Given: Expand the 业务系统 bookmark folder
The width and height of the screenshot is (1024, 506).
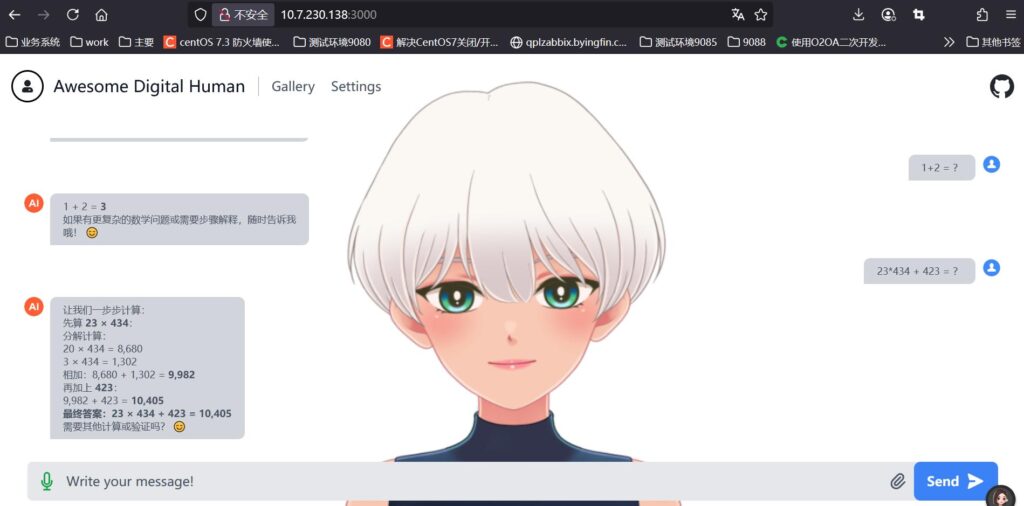Looking at the screenshot, I should pos(33,42).
